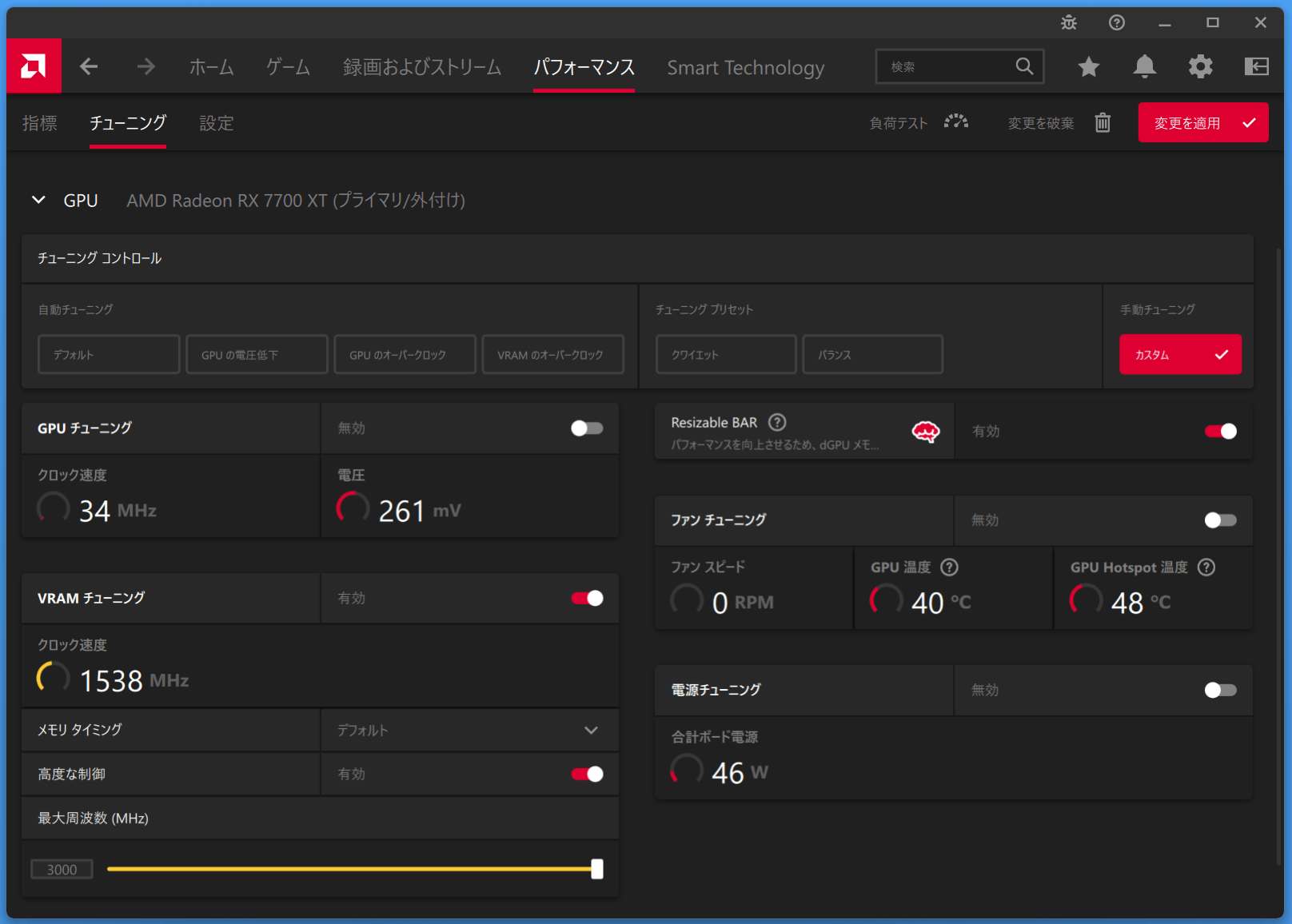Open the 録画およびストリーム tab

pyautogui.click(x=422, y=67)
